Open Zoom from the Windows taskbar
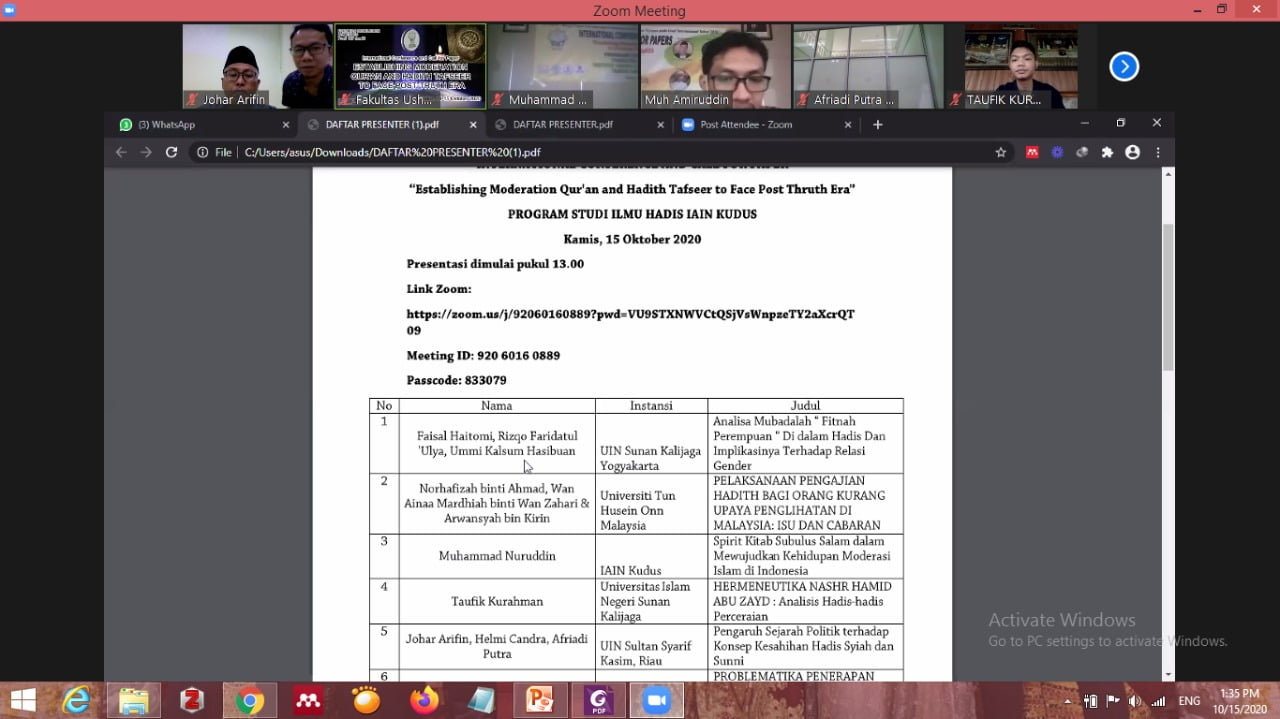Image resolution: width=1280 pixels, height=719 pixels. point(656,700)
